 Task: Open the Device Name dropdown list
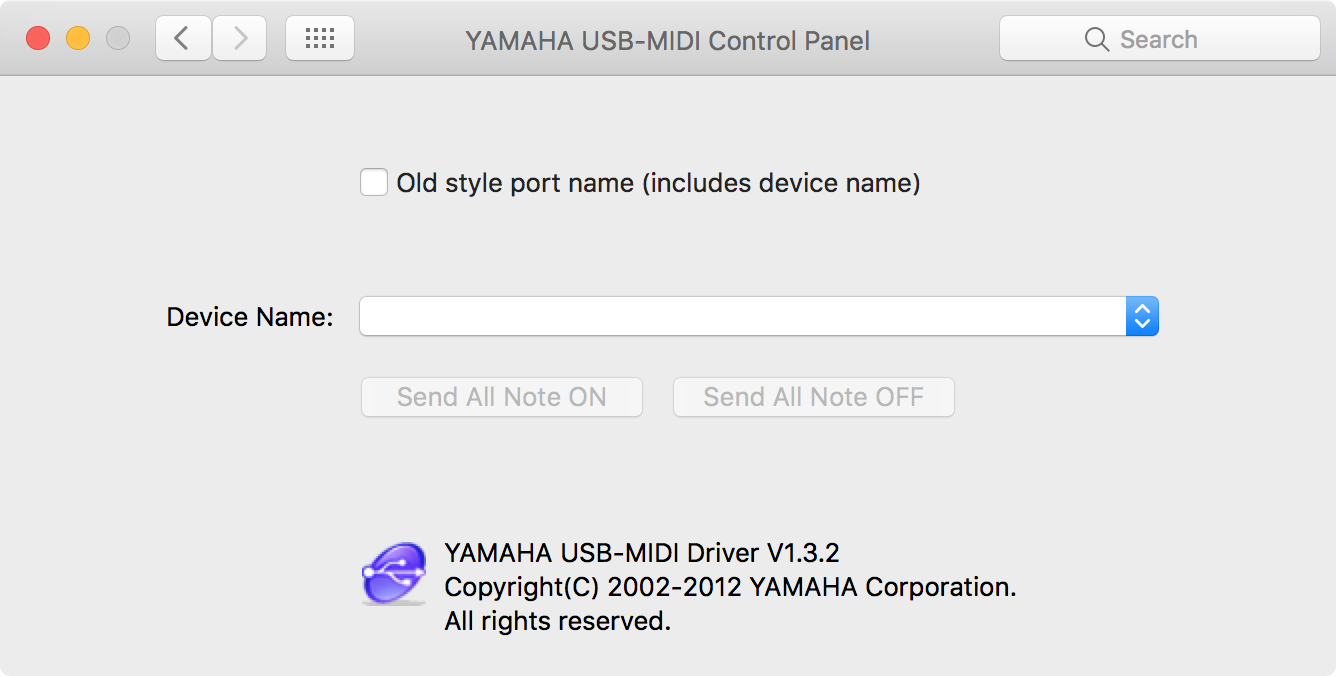[742, 316]
